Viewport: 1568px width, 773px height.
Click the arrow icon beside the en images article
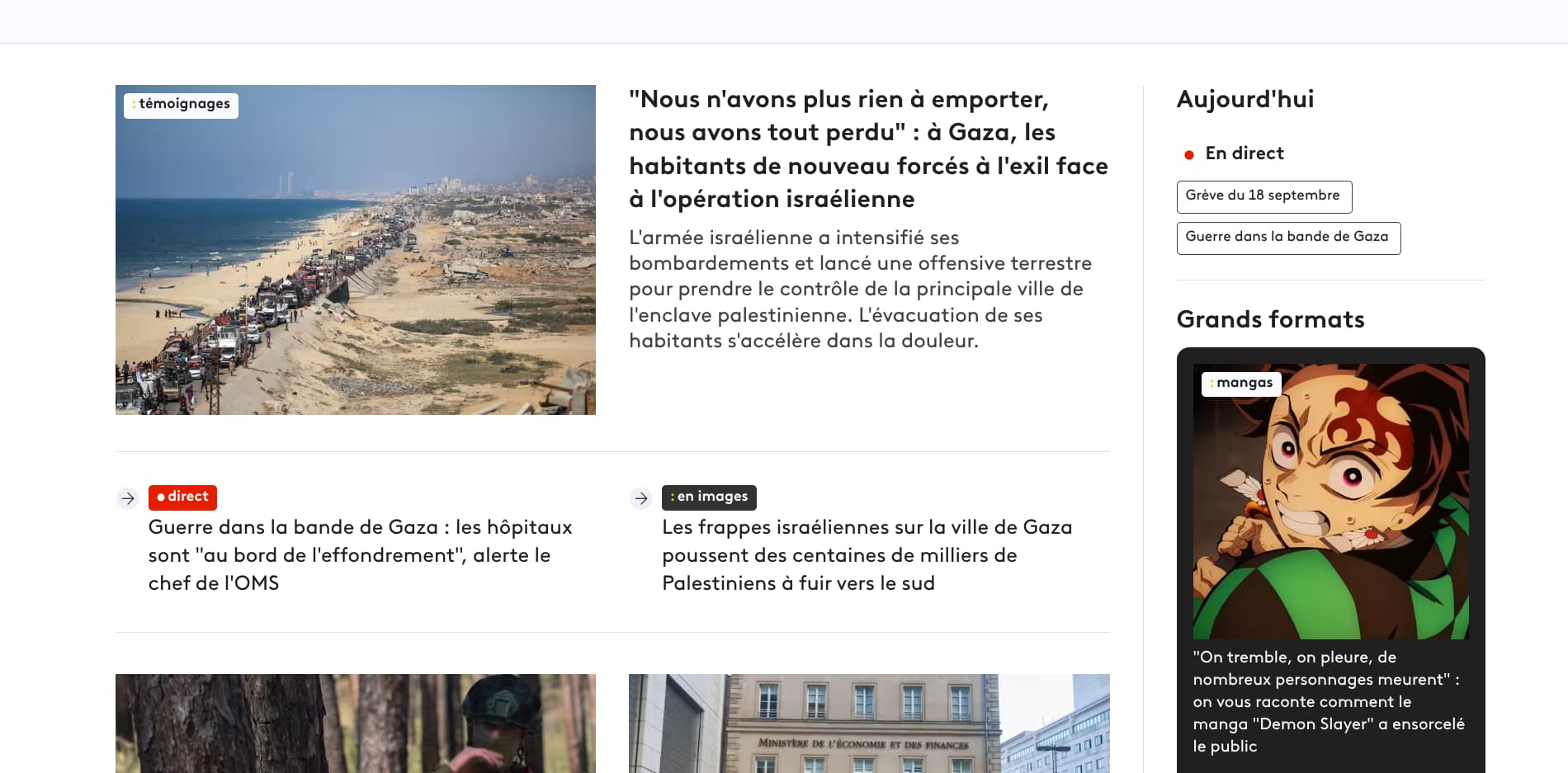coord(641,498)
